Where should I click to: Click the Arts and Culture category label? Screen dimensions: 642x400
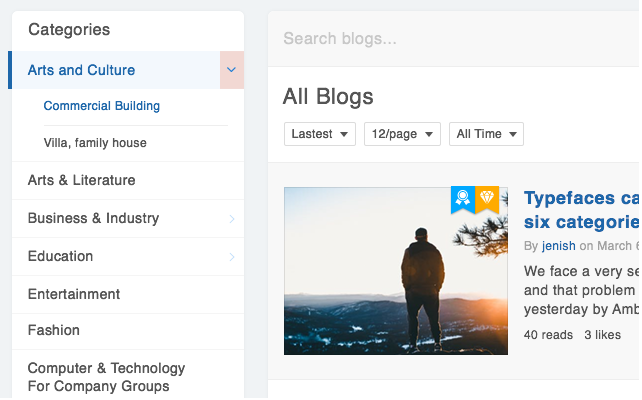[x=81, y=70]
